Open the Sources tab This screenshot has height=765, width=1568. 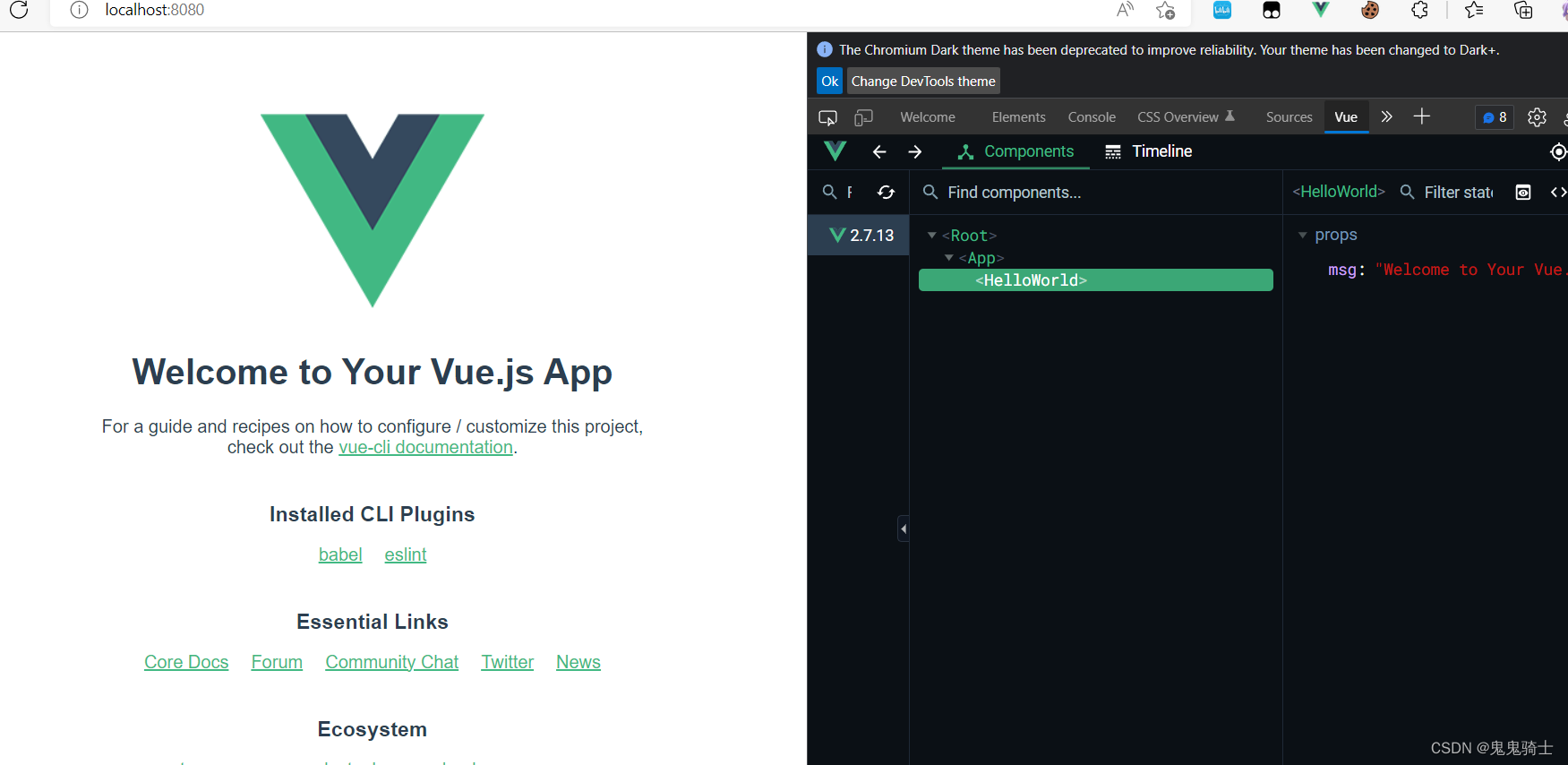pos(1289,117)
